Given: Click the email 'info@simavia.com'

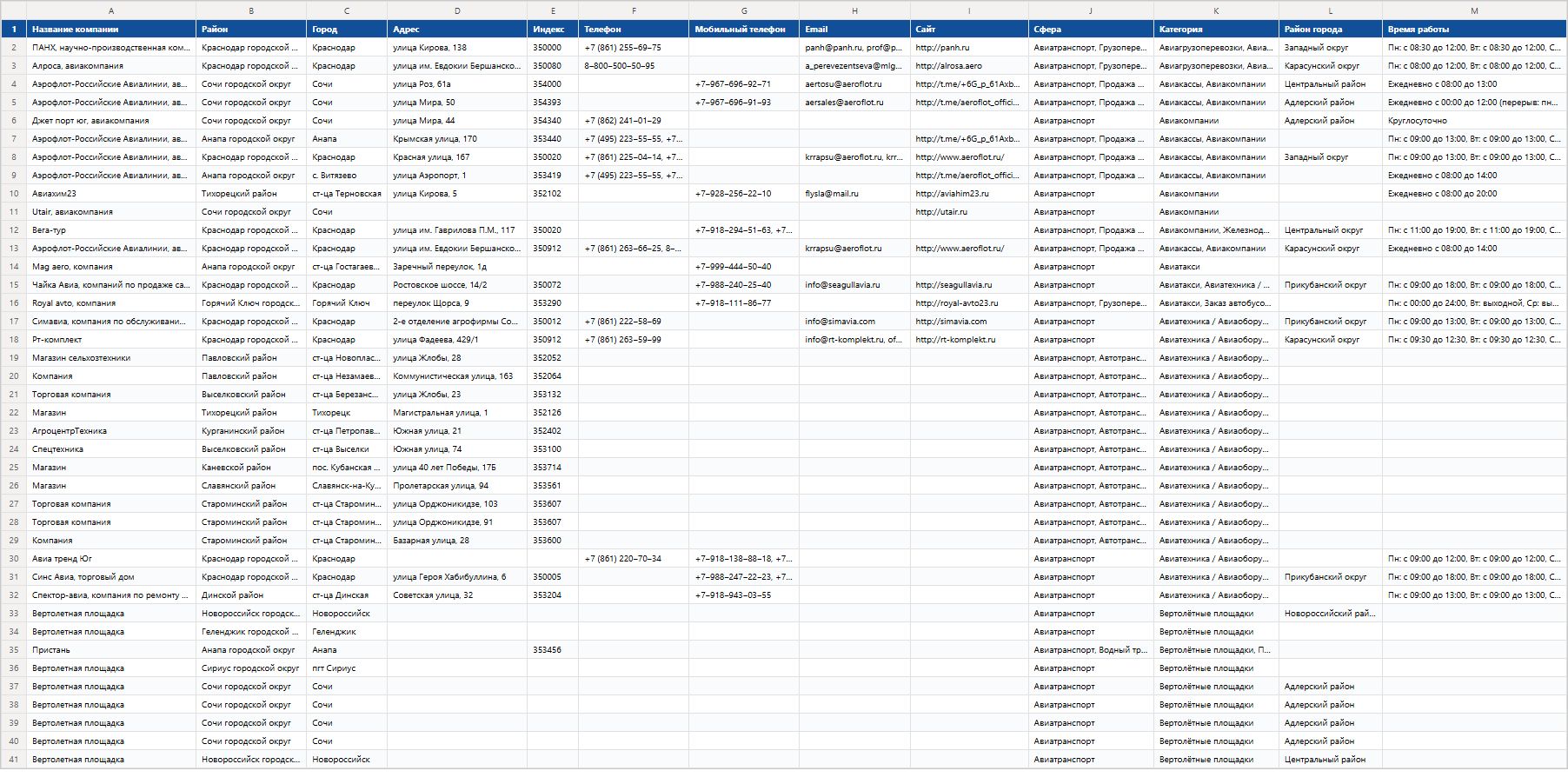Looking at the screenshot, I should (x=854, y=321).
